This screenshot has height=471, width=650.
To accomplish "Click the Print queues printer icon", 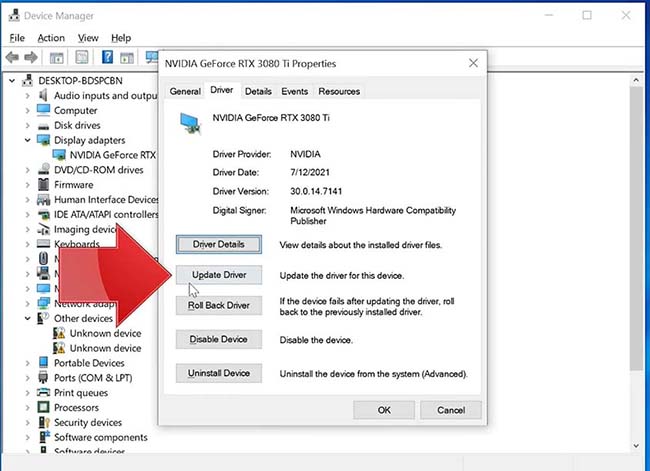I will pyautogui.click(x=43, y=392).
